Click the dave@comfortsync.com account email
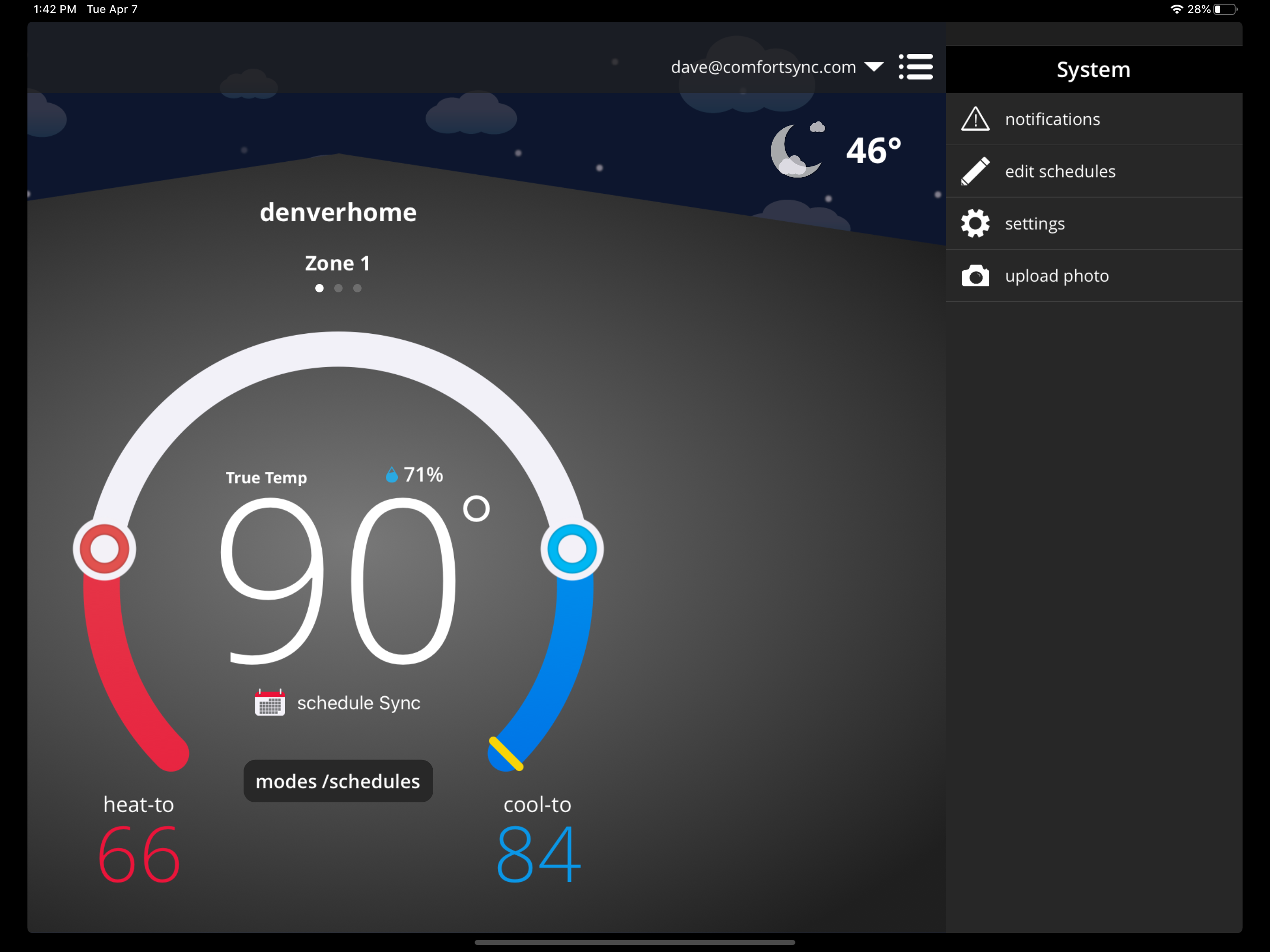Image resolution: width=1270 pixels, height=952 pixels. [x=763, y=67]
